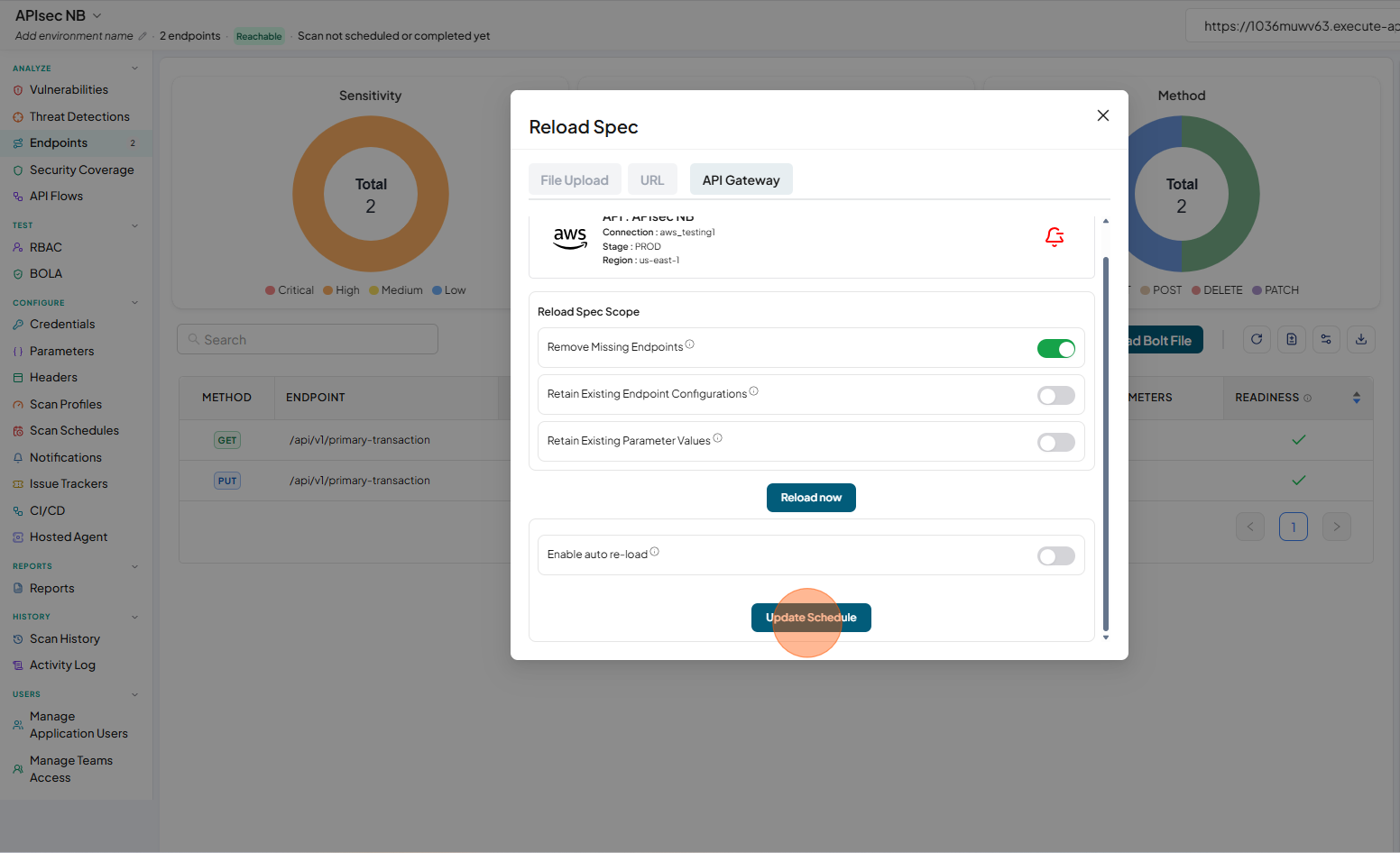
Task: Open the filter settings sliders icon
Action: [x=1326, y=339]
